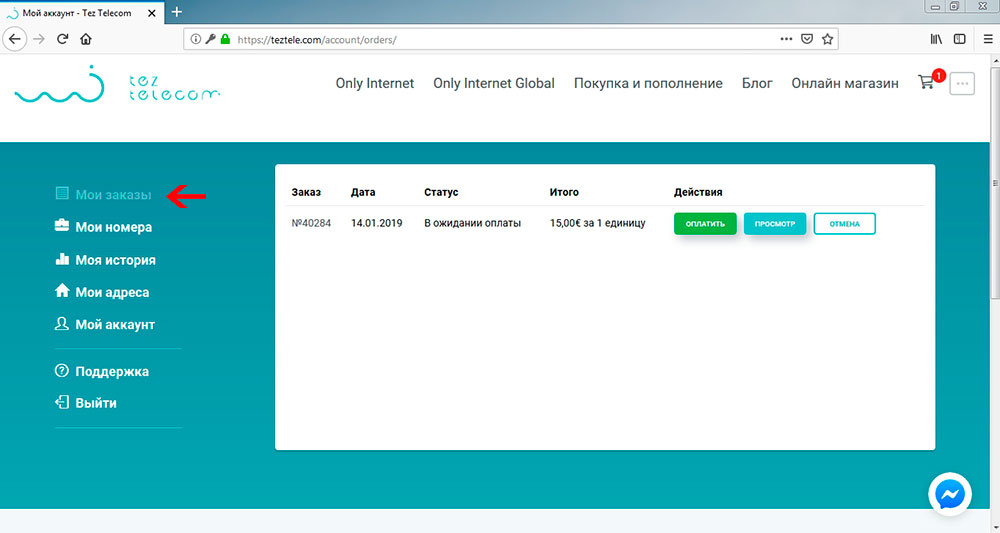The height and width of the screenshot is (533, 1000).
Task: Open the Firefox Library icon
Action: 936,40
